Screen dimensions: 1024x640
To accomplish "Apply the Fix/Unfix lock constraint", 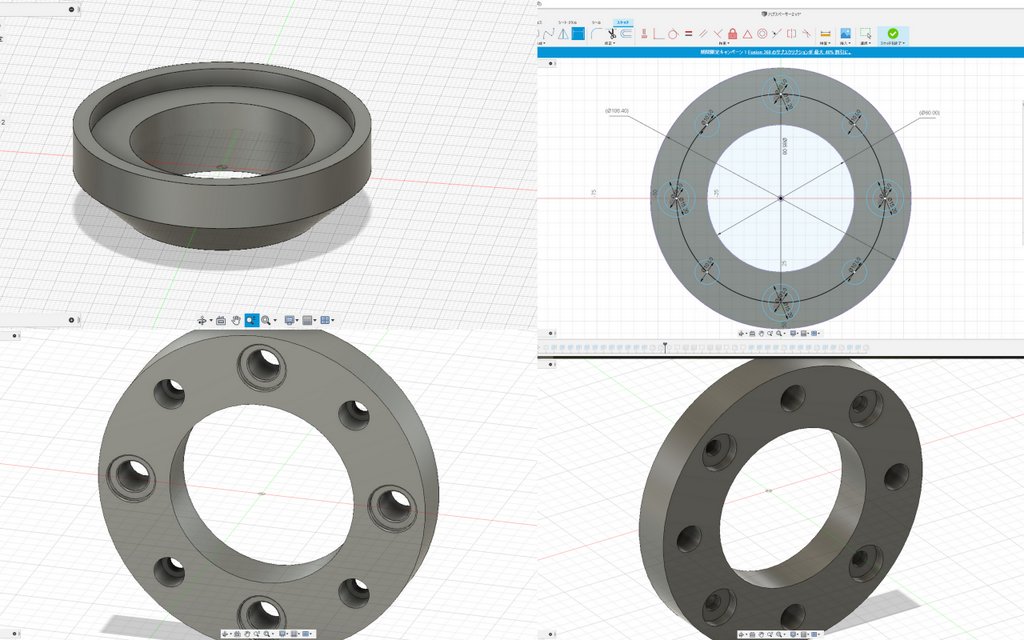I will (x=733, y=34).
